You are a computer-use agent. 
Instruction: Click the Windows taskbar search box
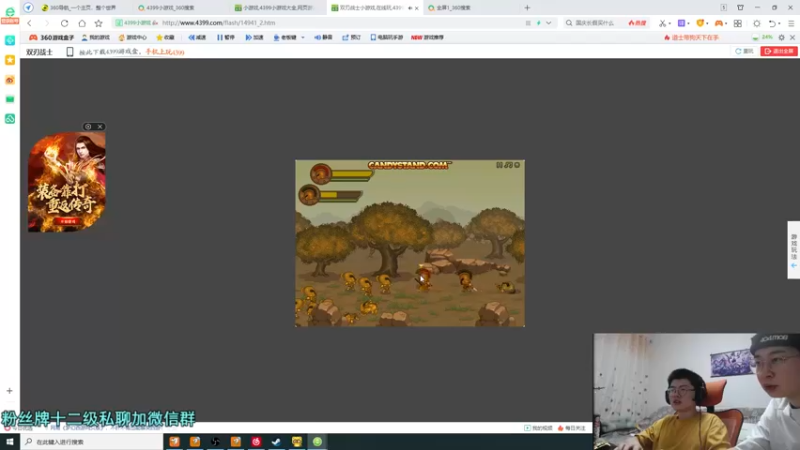(x=92, y=442)
